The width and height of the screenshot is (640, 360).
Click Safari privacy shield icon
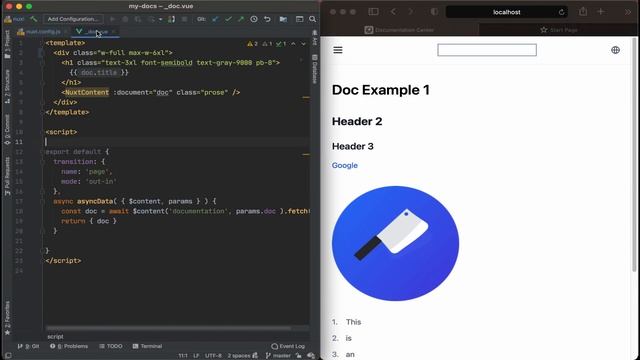(x=434, y=12)
